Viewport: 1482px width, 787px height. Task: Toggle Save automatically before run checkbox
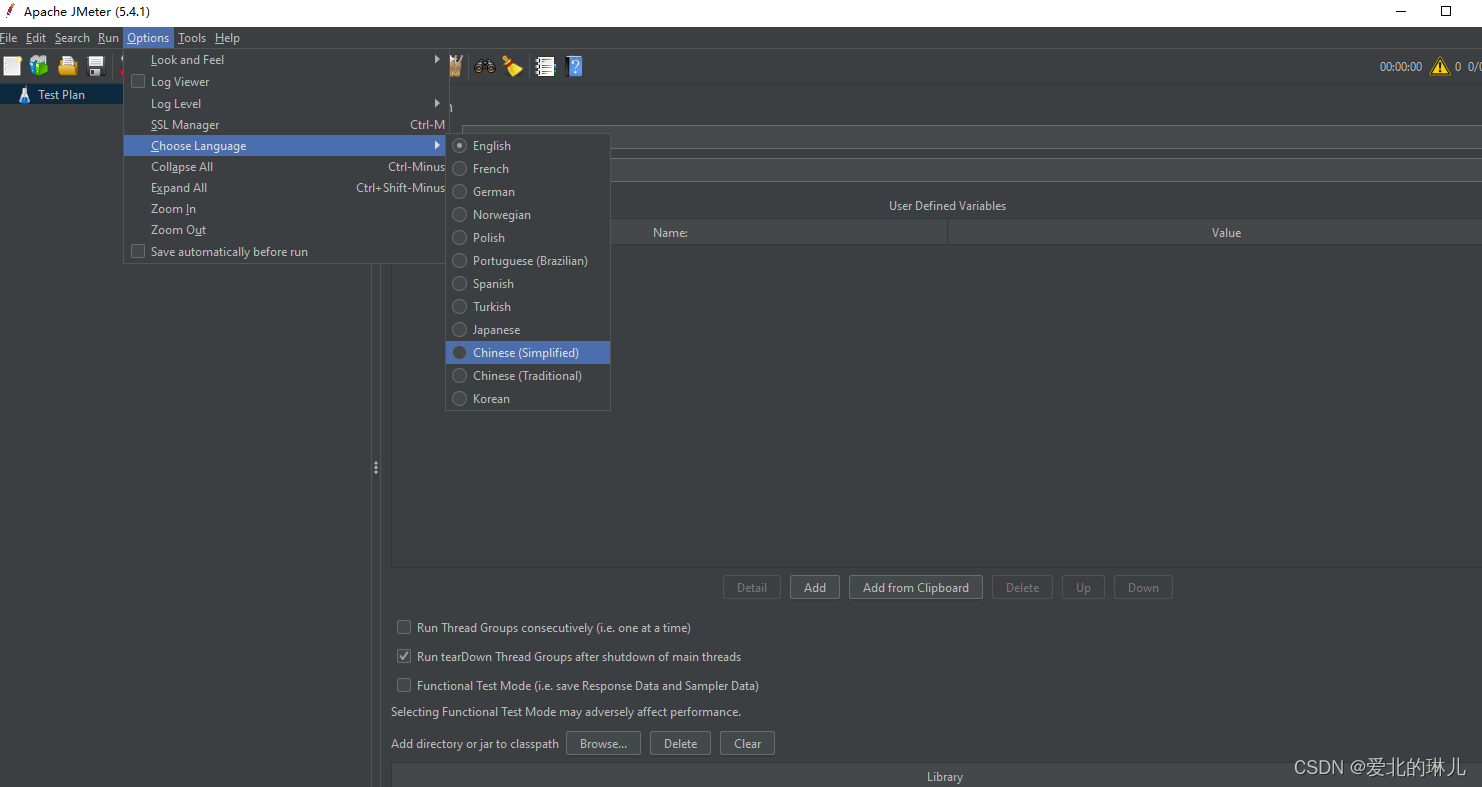138,251
